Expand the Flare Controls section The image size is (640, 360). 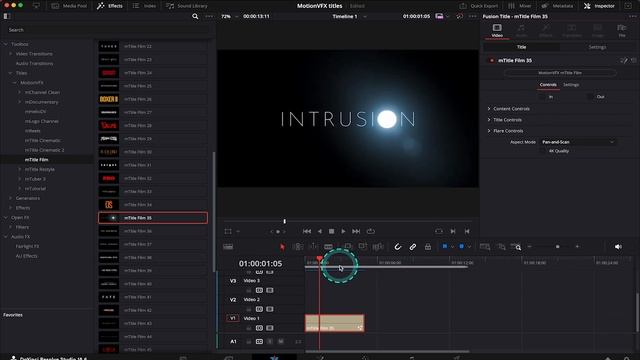pos(489,131)
